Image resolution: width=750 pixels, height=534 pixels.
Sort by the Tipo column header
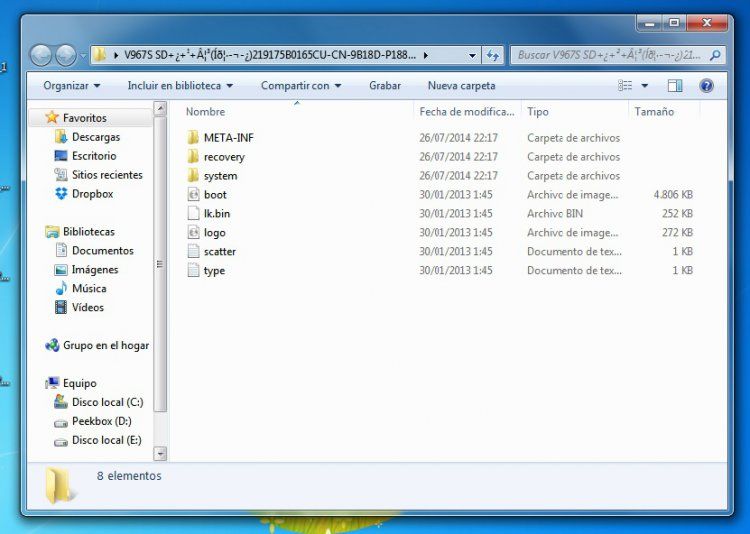(538, 111)
